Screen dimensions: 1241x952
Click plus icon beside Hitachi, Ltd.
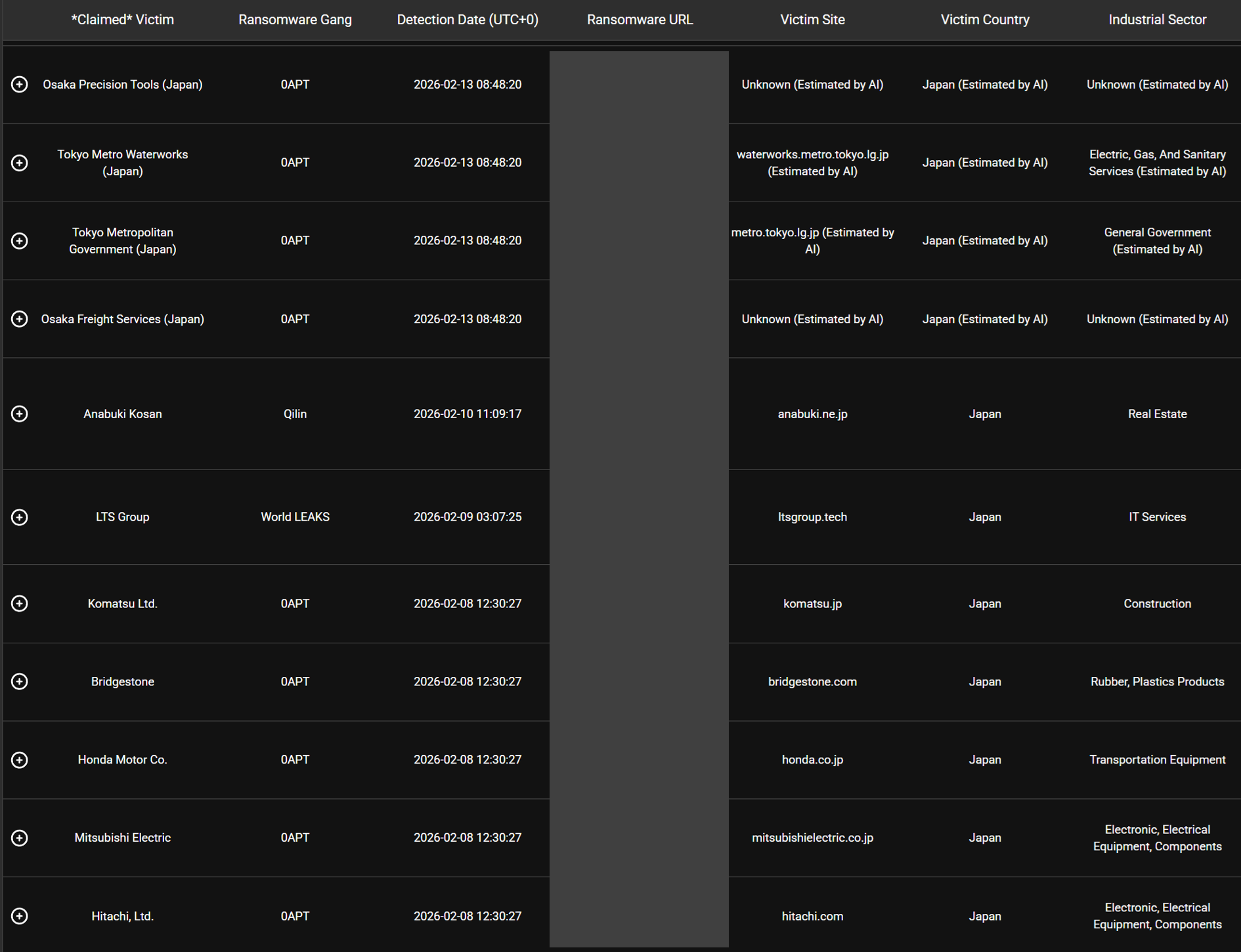click(x=20, y=917)
